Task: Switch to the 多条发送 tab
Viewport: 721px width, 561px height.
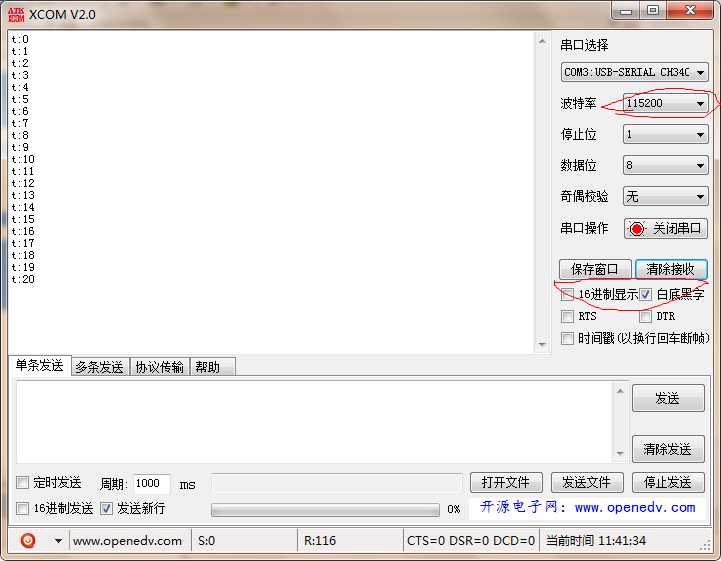Action: click(100, 367)
